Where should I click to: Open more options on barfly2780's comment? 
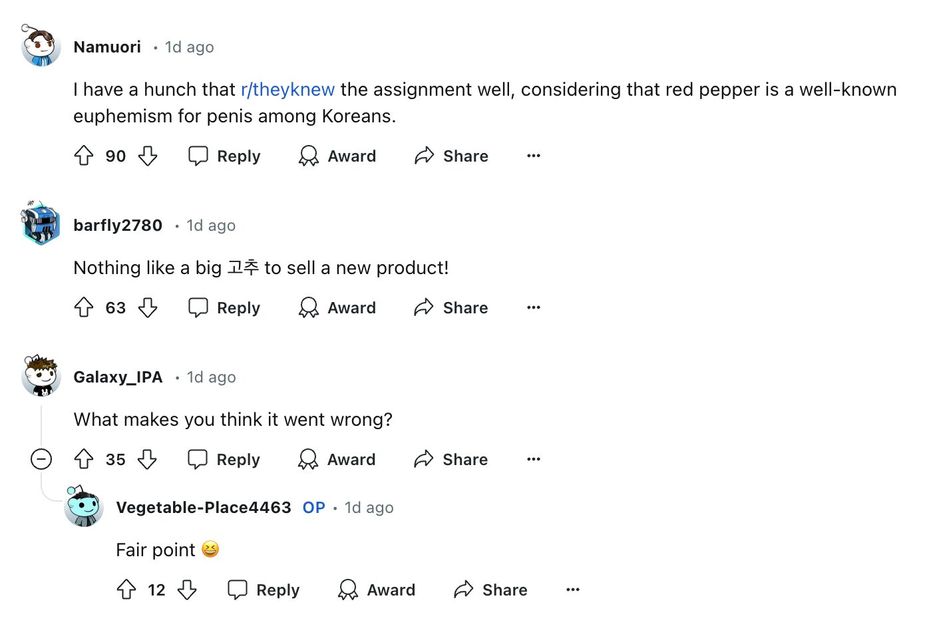pos(533,308)
